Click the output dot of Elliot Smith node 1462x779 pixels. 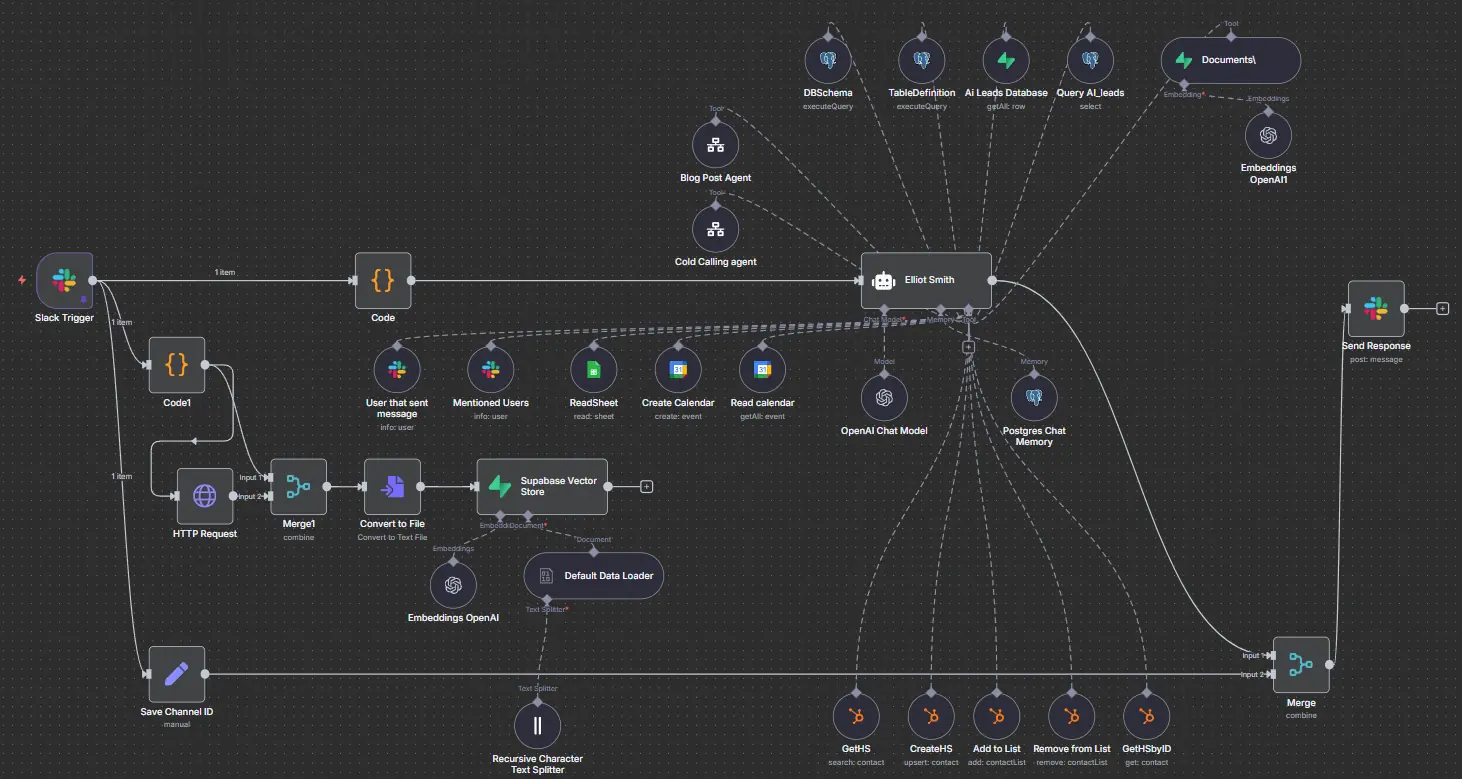[x=991, y=281]
